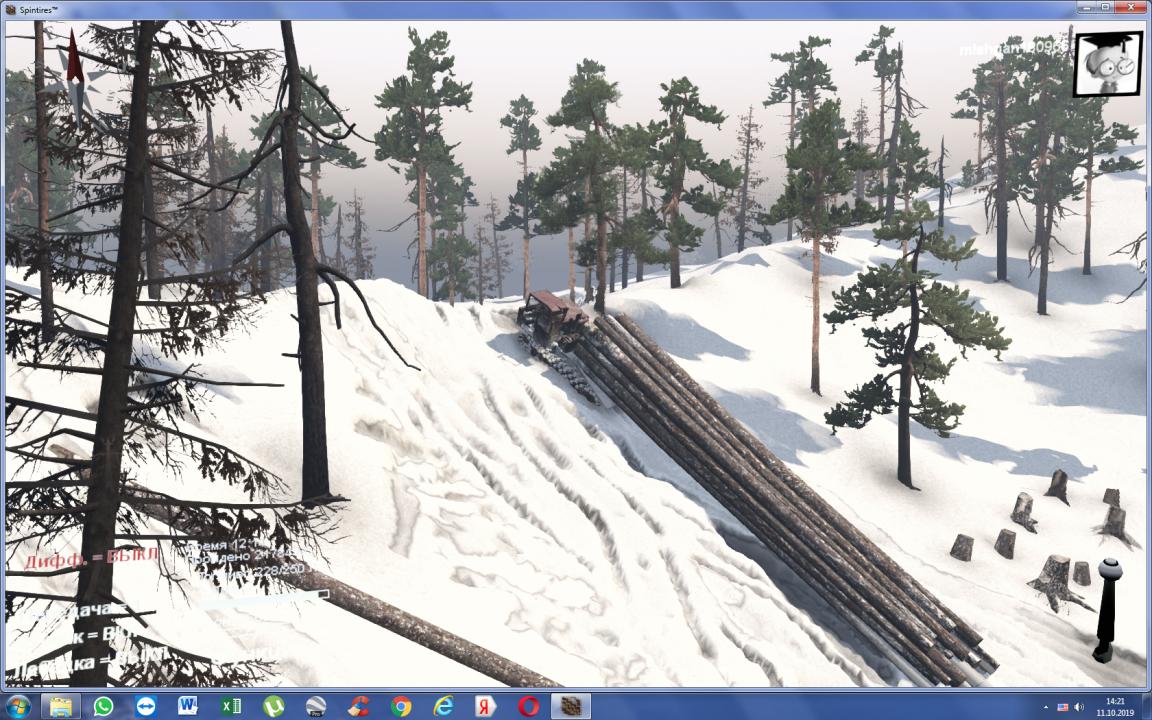Open the taskbar clock showing 14:21
The image size is (1152, 720).
point(1115,706)
